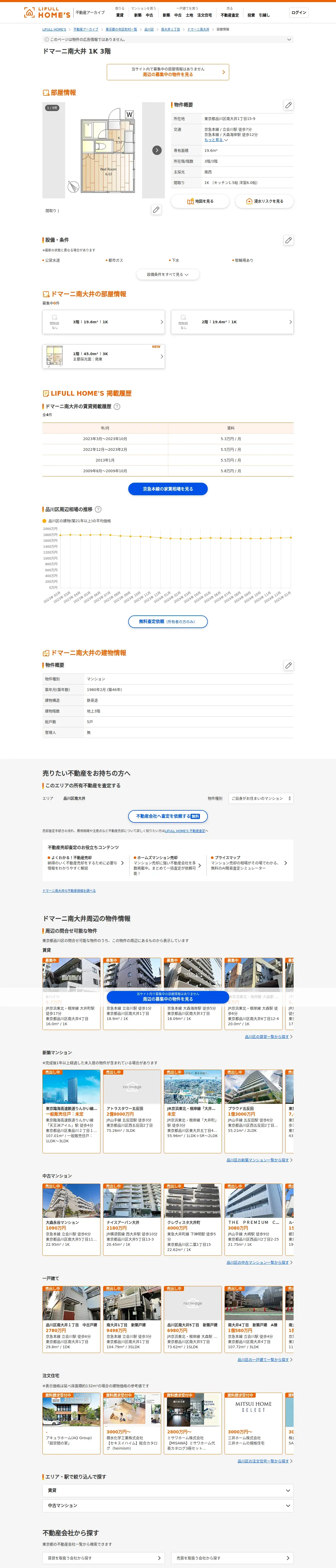The width and height of the screenshot is (336, 1568).
Task: Click the 東京都品川区南大井1丁目15-9 address
Action: pos(230,119)
